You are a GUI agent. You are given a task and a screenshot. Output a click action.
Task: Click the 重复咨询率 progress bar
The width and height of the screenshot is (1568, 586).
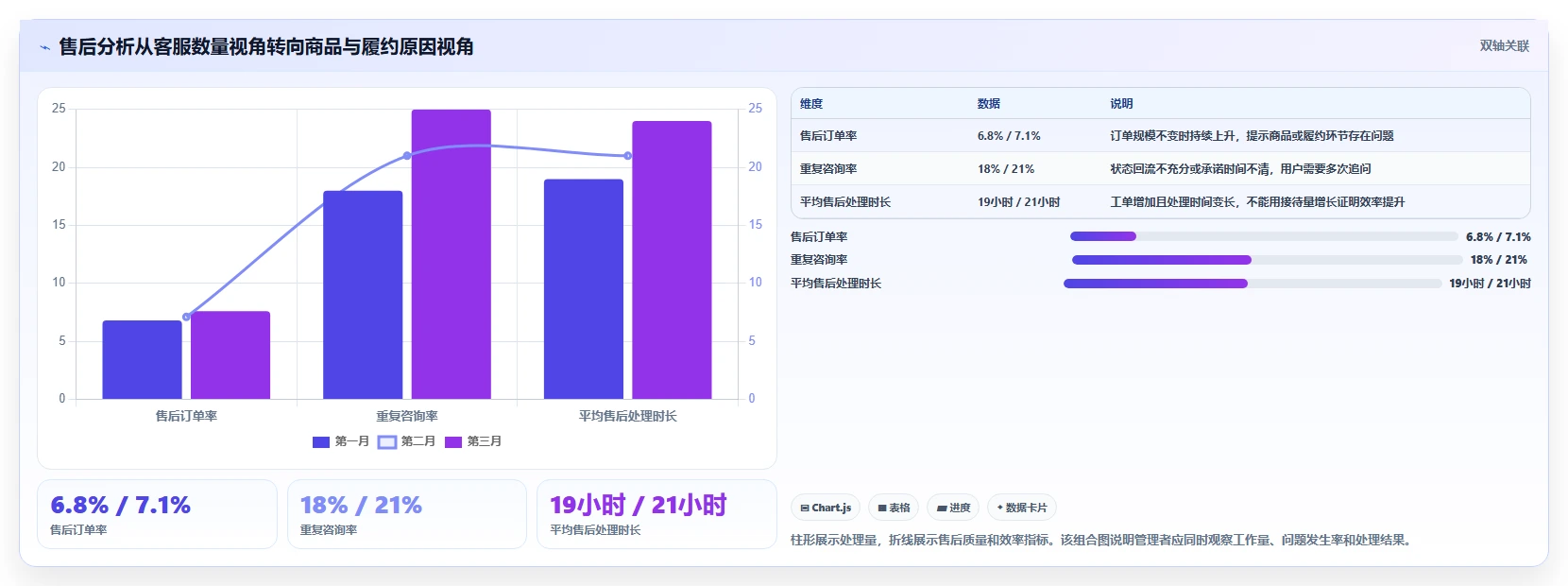(x=1267, y=260)
